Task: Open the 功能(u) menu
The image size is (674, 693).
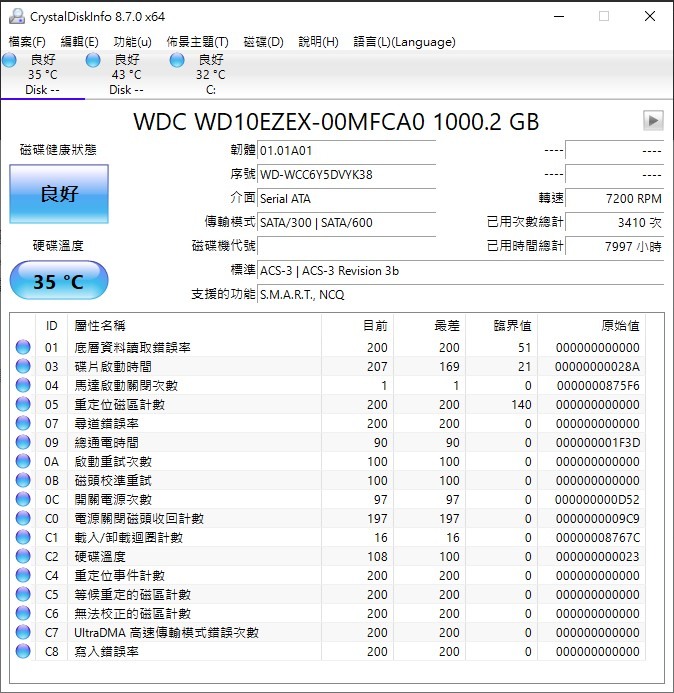Action: point(132,42)
